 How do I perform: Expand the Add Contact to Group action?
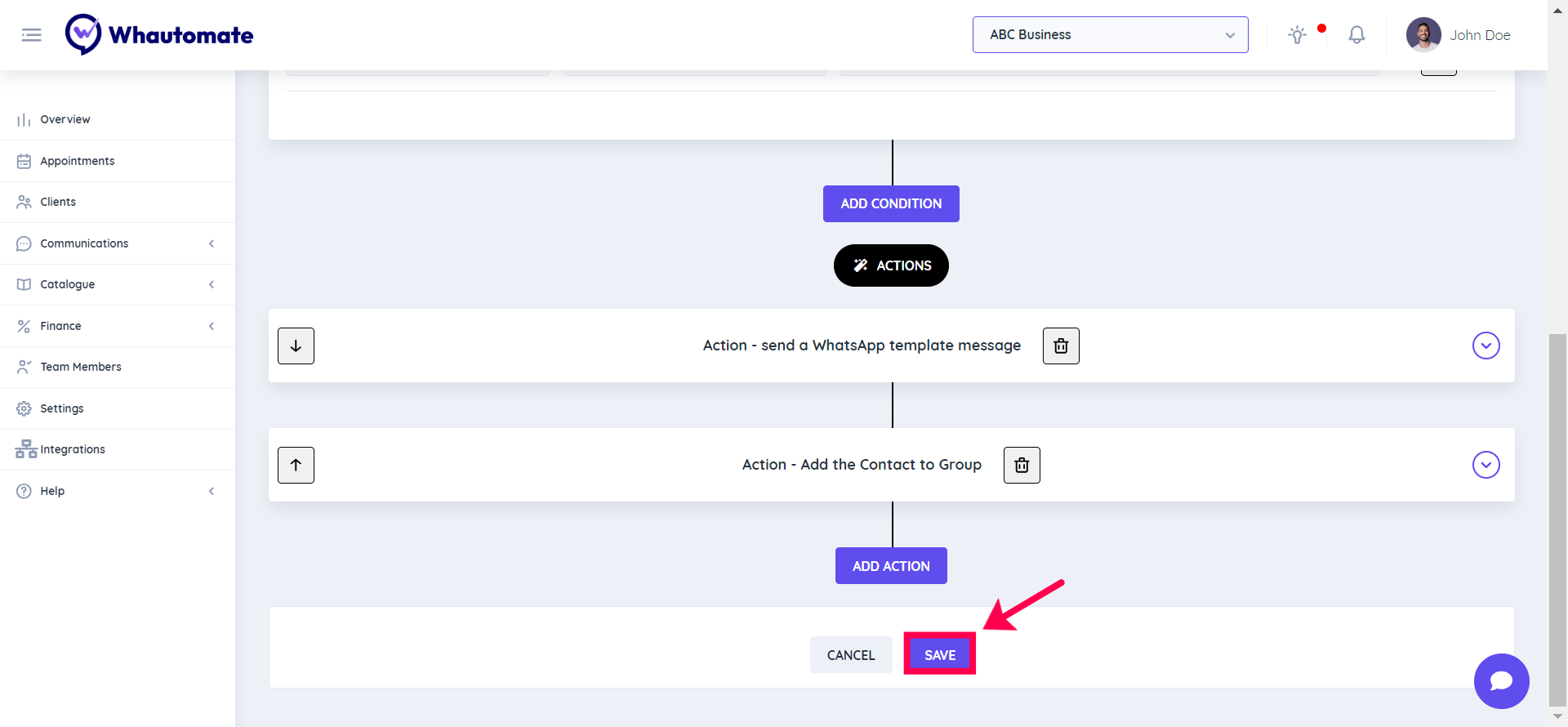1486,466
